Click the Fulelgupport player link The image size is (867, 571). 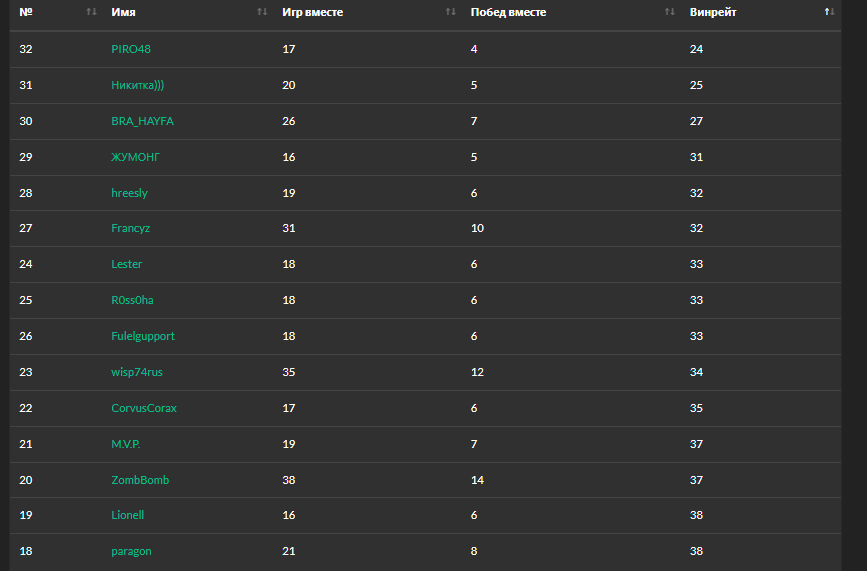point(143,336)
